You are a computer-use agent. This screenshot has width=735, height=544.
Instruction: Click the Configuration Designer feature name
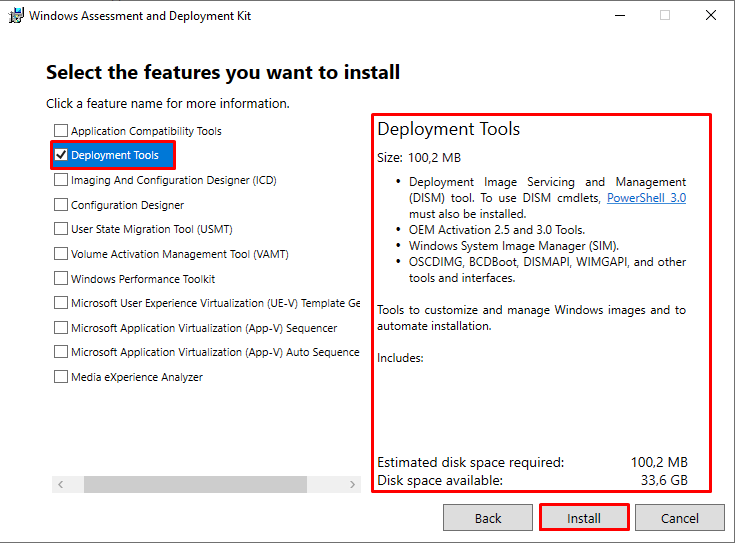point(128,205)
